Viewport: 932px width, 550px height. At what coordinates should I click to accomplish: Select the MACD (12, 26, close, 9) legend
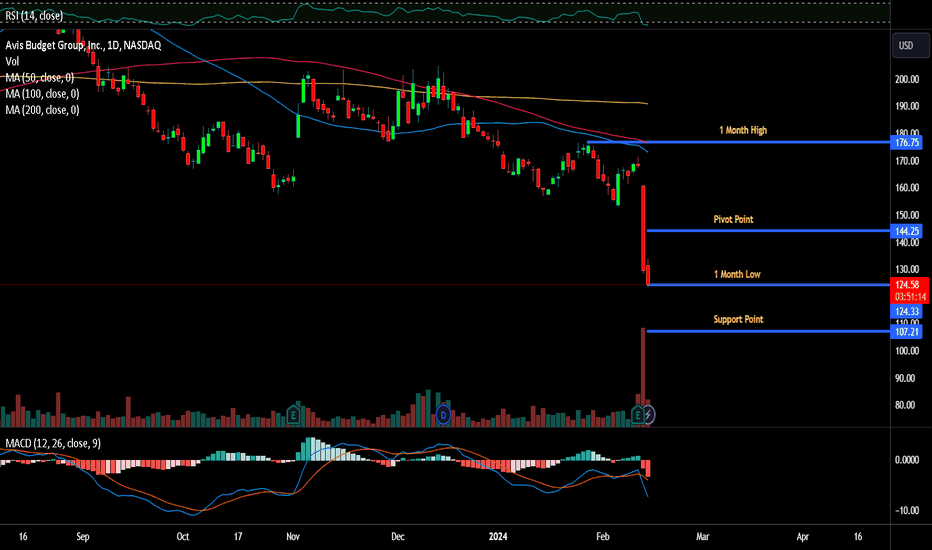pyautogui.click(x=53, y=443)
